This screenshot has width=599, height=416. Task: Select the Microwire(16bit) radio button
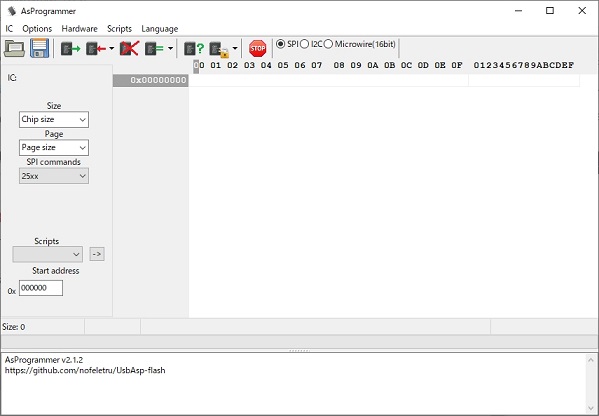point(328,44)
